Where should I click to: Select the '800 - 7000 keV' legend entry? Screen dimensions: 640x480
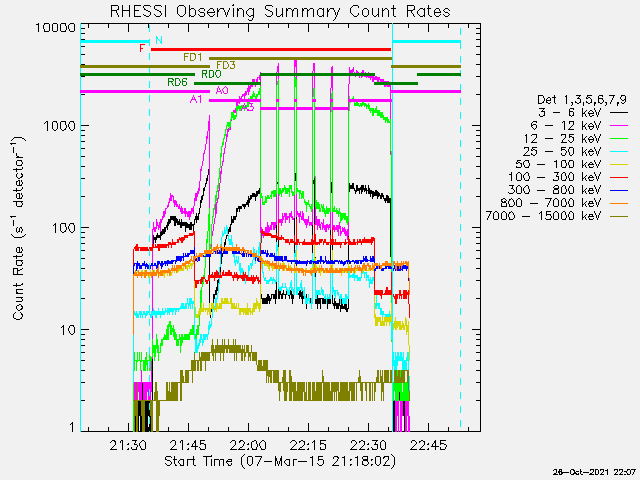tap(564, 203)
